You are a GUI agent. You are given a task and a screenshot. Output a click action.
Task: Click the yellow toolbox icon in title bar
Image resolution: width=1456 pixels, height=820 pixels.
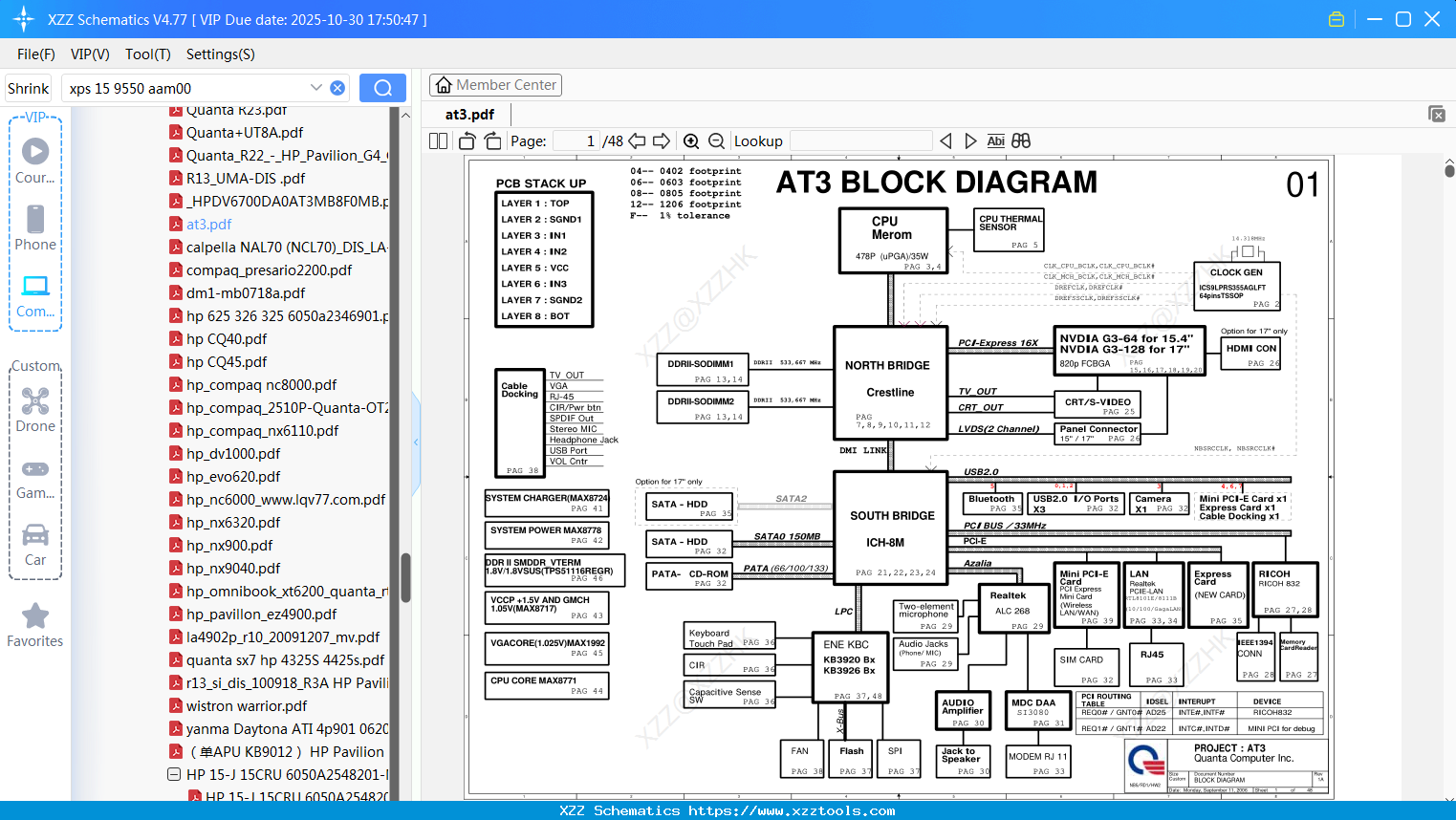coord(1336,19)
